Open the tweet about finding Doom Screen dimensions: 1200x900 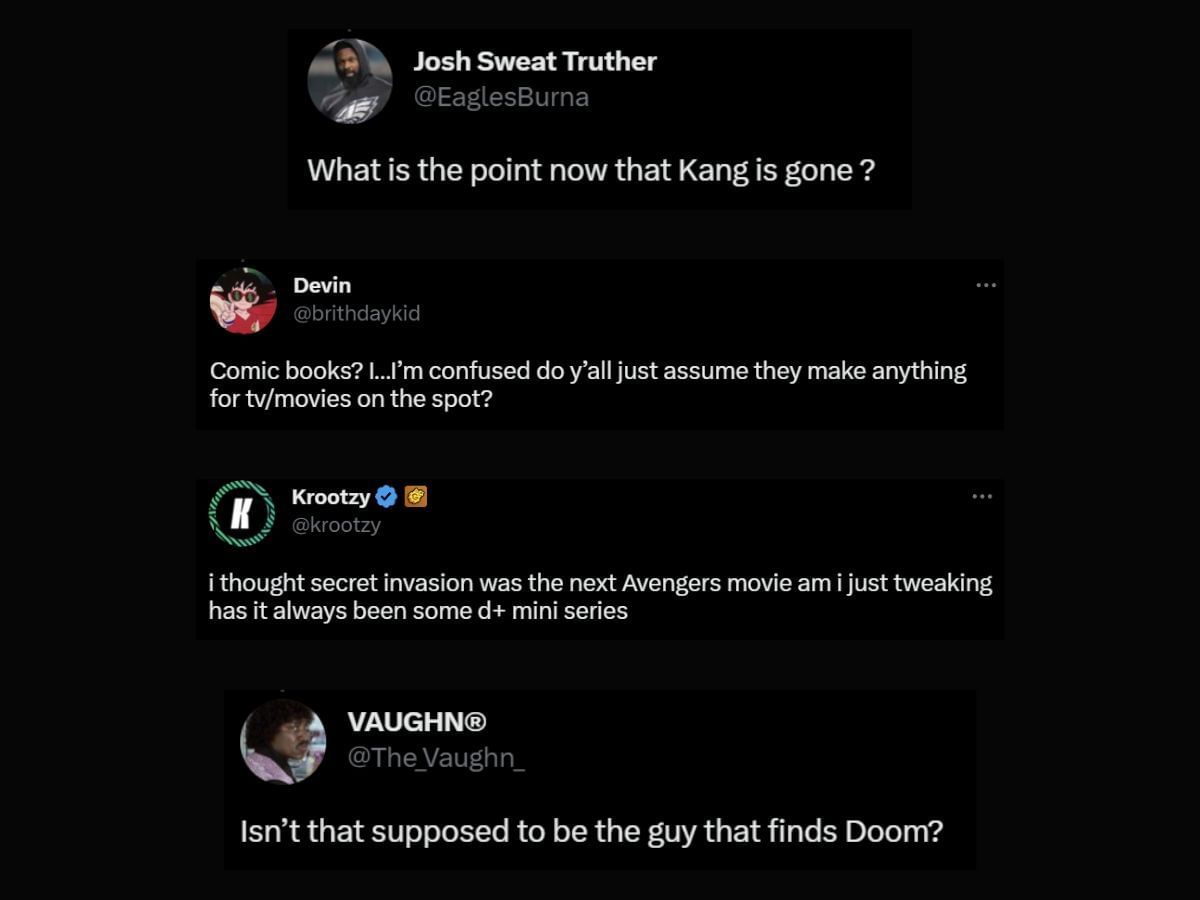pyautogui.click(x=591, y=831)
